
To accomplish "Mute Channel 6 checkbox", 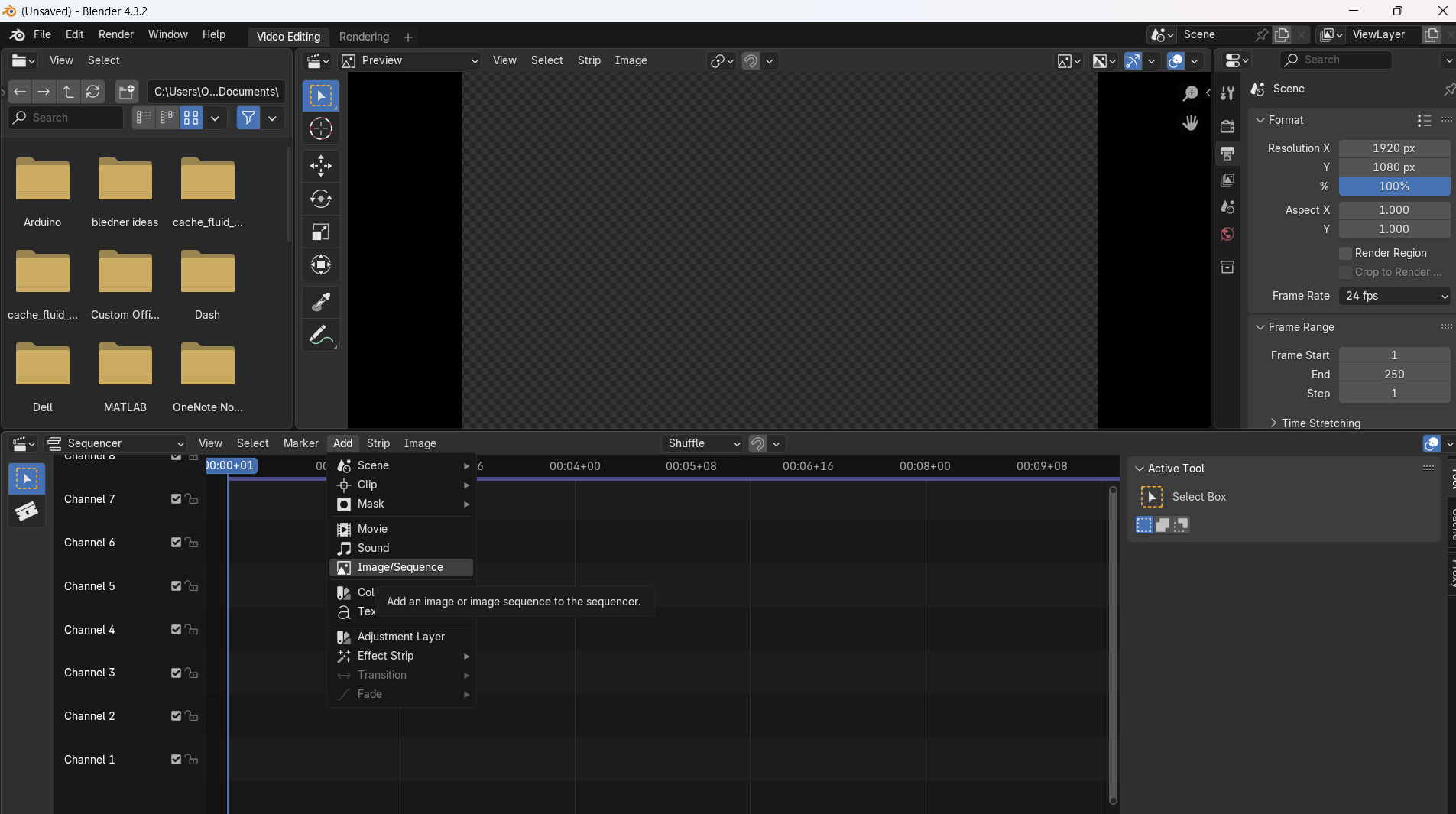I will coord(176,543).
